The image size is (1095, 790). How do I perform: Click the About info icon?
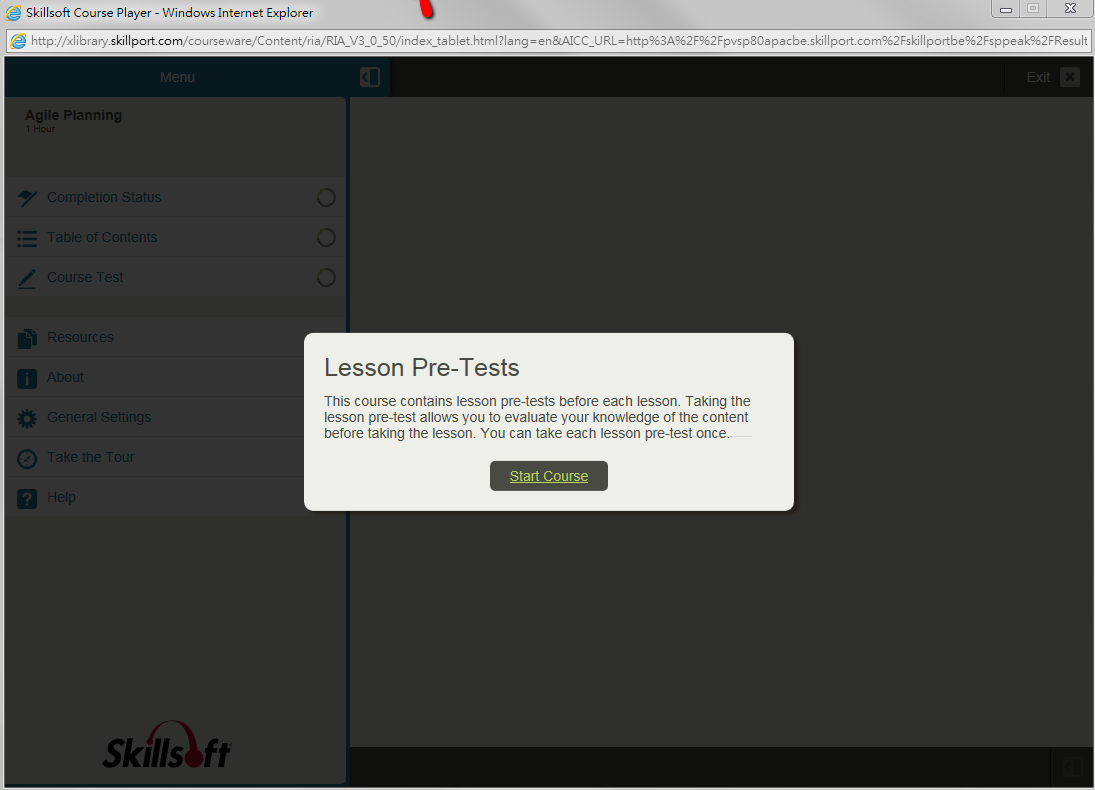(x=27, y=379)
